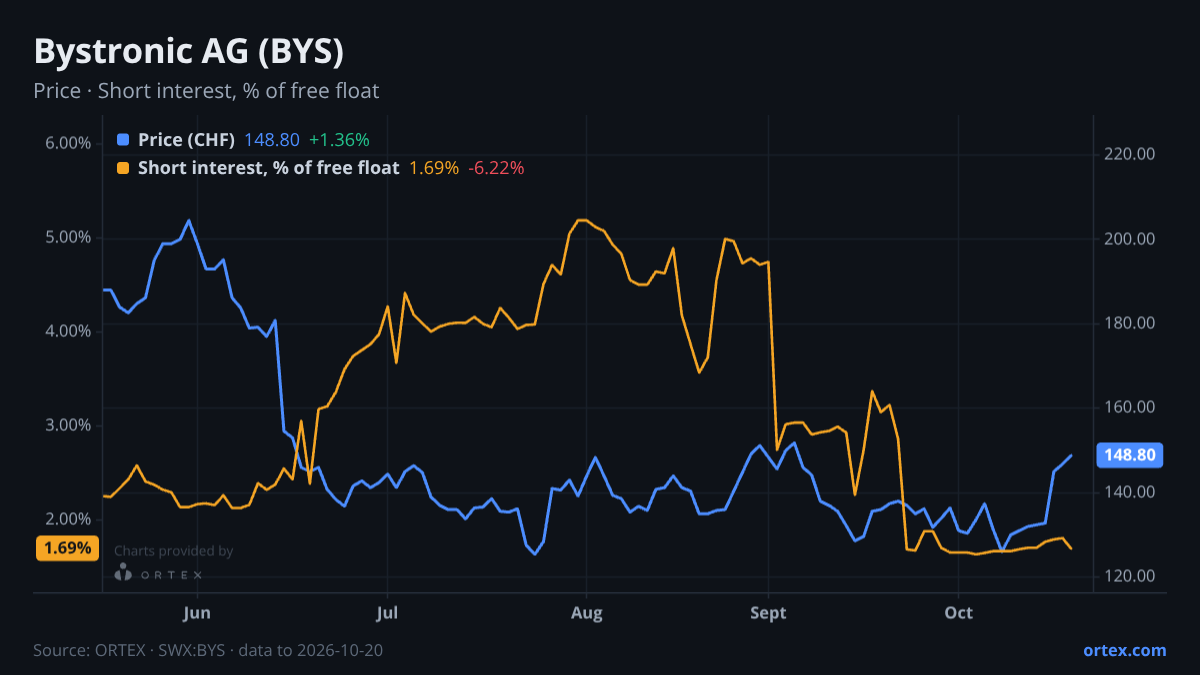Click the 140.00 right axis label
Screen dimensions: 1200x675
pyautogui.click(x=1131, y=492)
